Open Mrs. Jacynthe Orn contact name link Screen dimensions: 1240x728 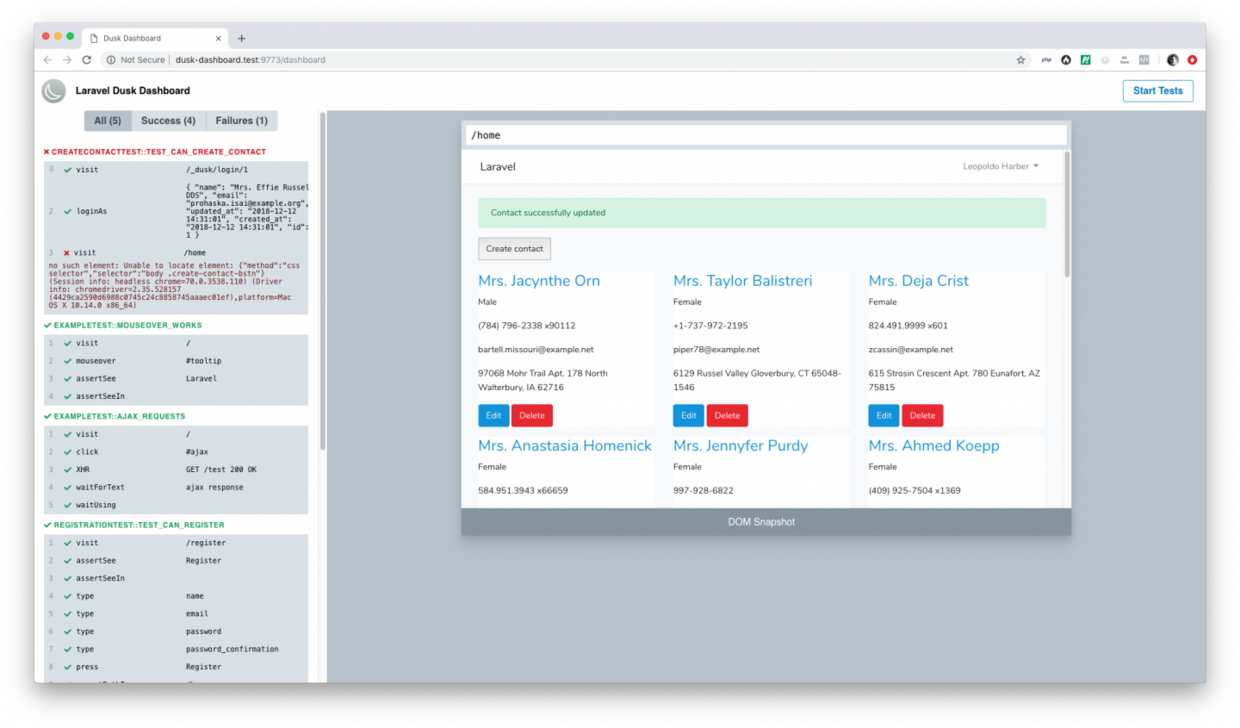539,281
